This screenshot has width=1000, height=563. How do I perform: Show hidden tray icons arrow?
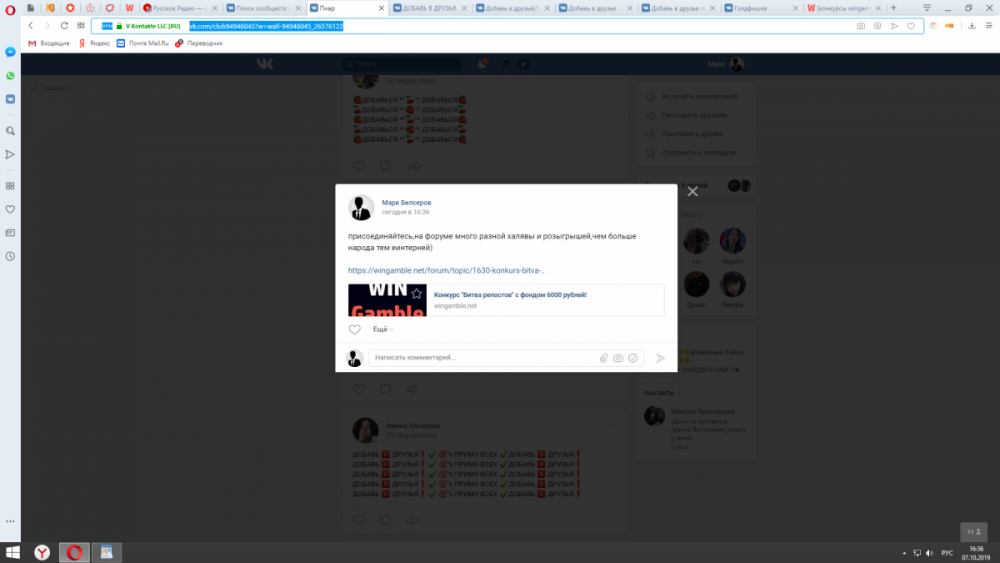coord(904,553)
